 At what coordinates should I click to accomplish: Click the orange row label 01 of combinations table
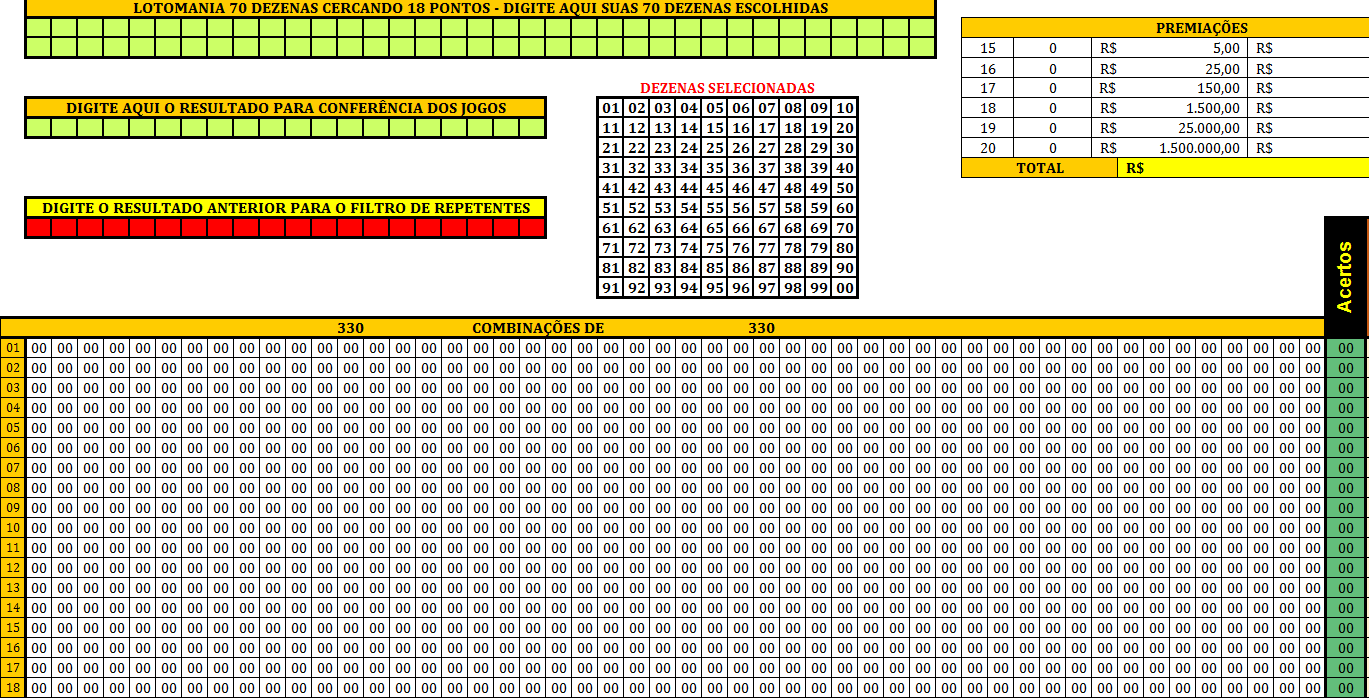click(x=13, y=348)
